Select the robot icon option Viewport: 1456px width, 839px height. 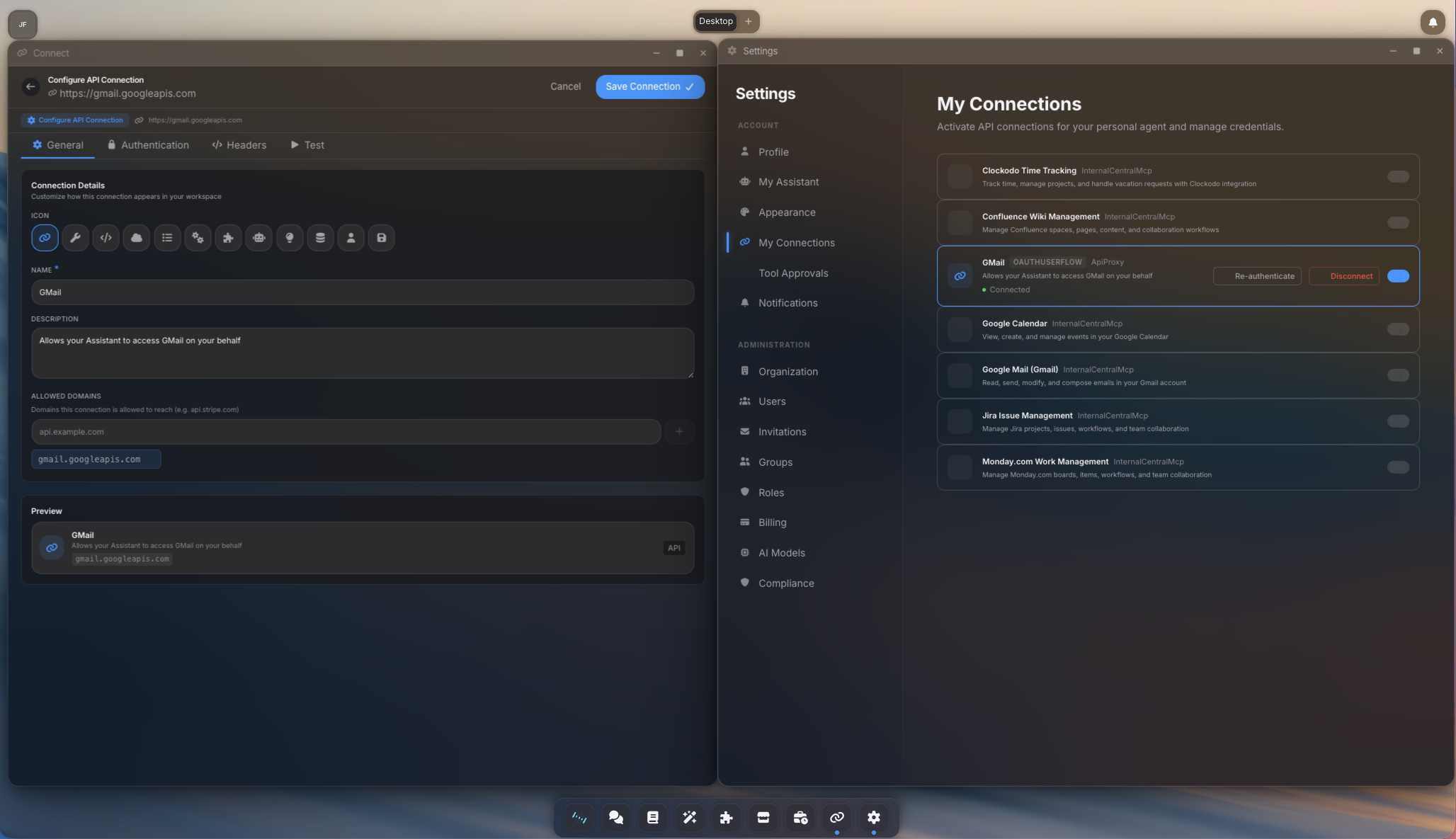[x=259, y=238]
